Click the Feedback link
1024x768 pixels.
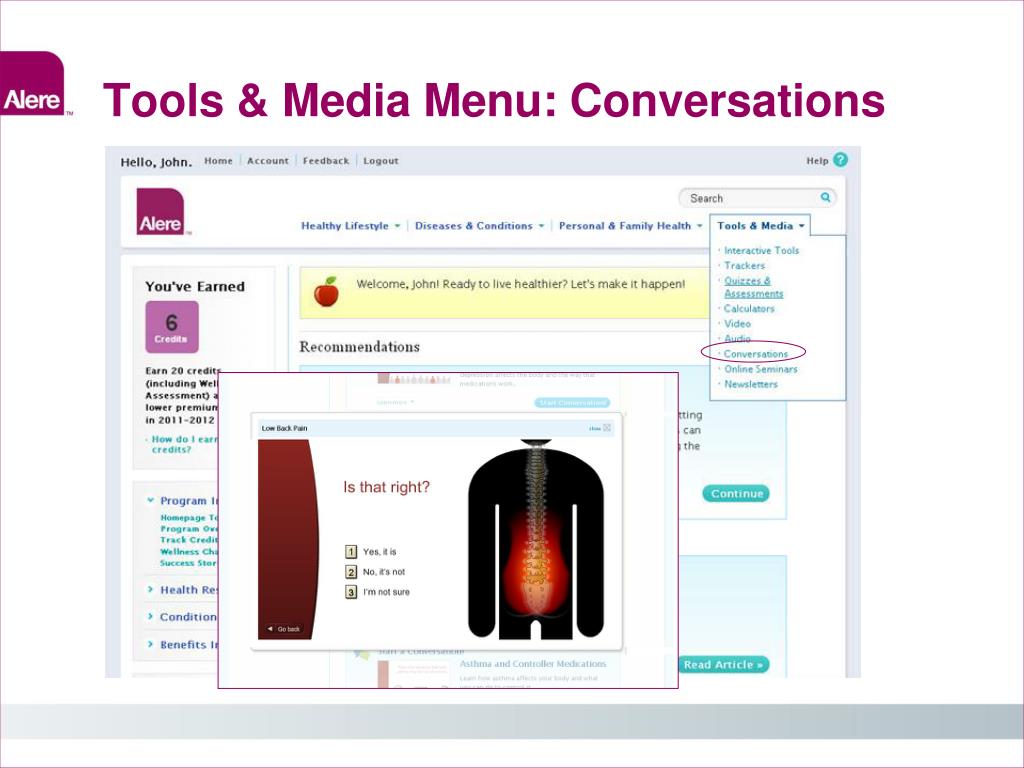coord(326,161)
